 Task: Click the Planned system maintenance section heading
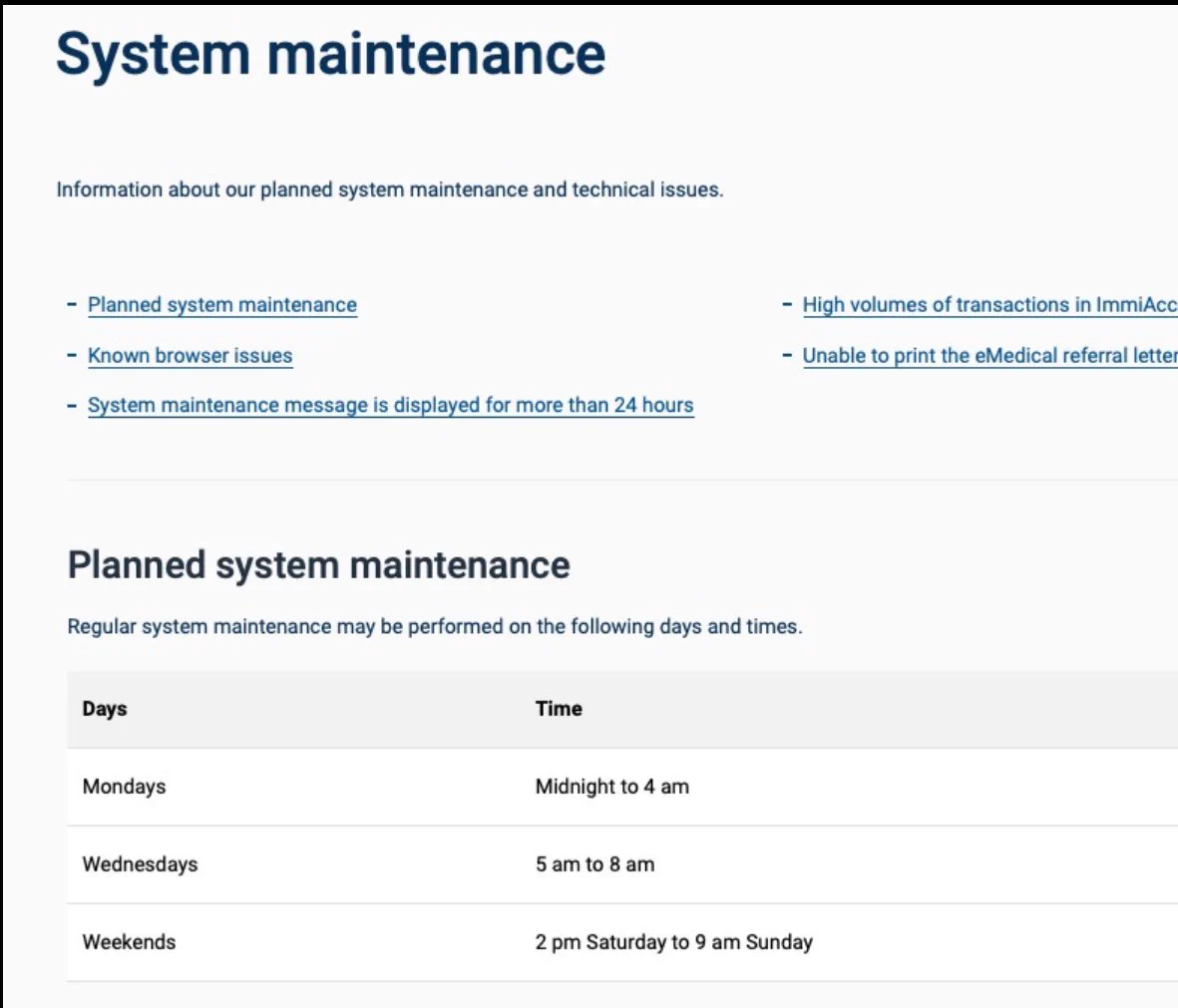coord(318,565)
